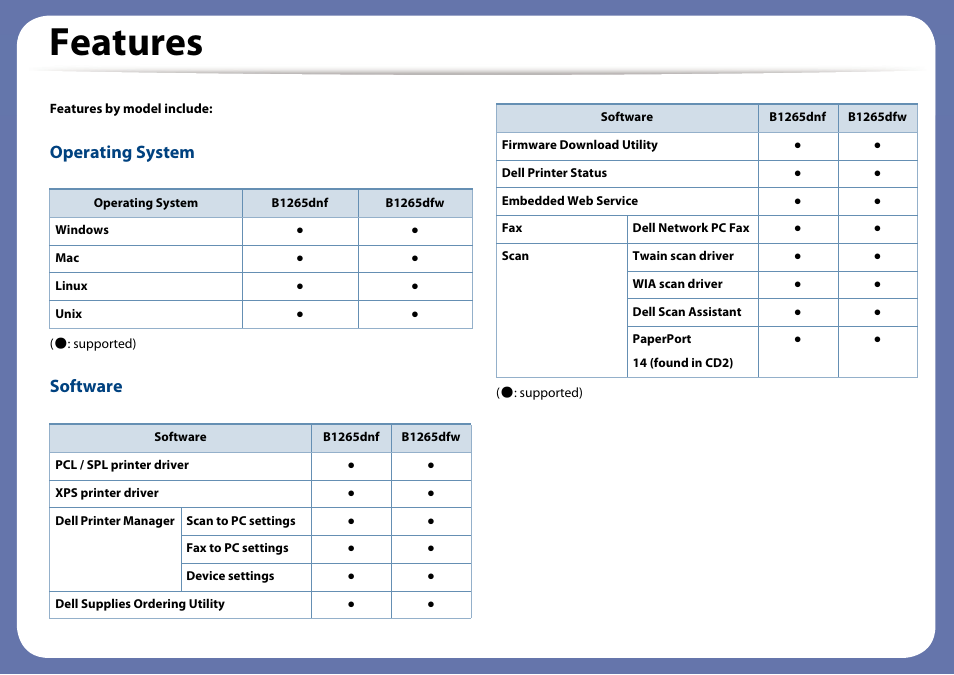The width and height of the screenshot is (954, 675).
Task: Select the "Unix" row label
Action: coord(68,314)
